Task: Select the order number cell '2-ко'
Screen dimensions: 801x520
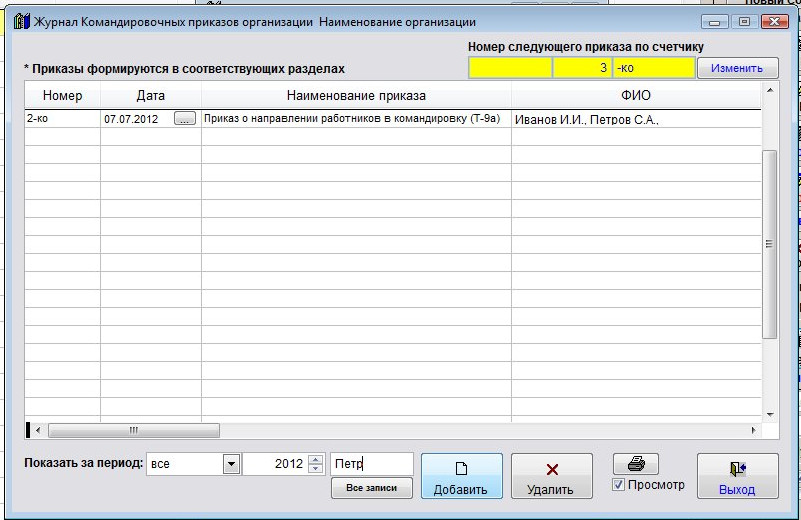Action: click(x=62, y=119)
